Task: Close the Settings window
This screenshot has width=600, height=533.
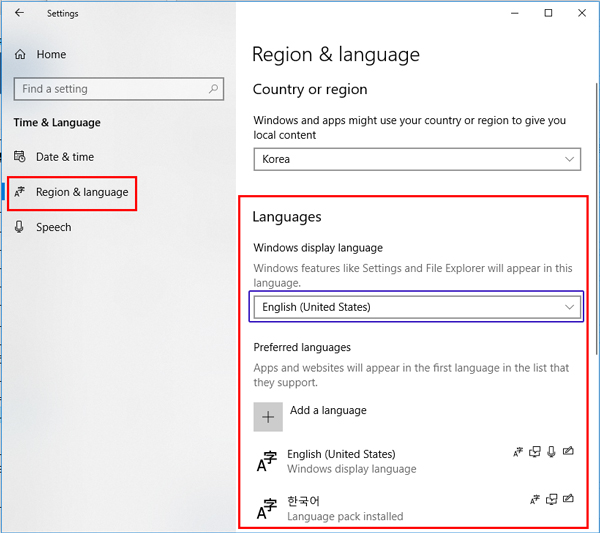Action: [x=582, y=13]
